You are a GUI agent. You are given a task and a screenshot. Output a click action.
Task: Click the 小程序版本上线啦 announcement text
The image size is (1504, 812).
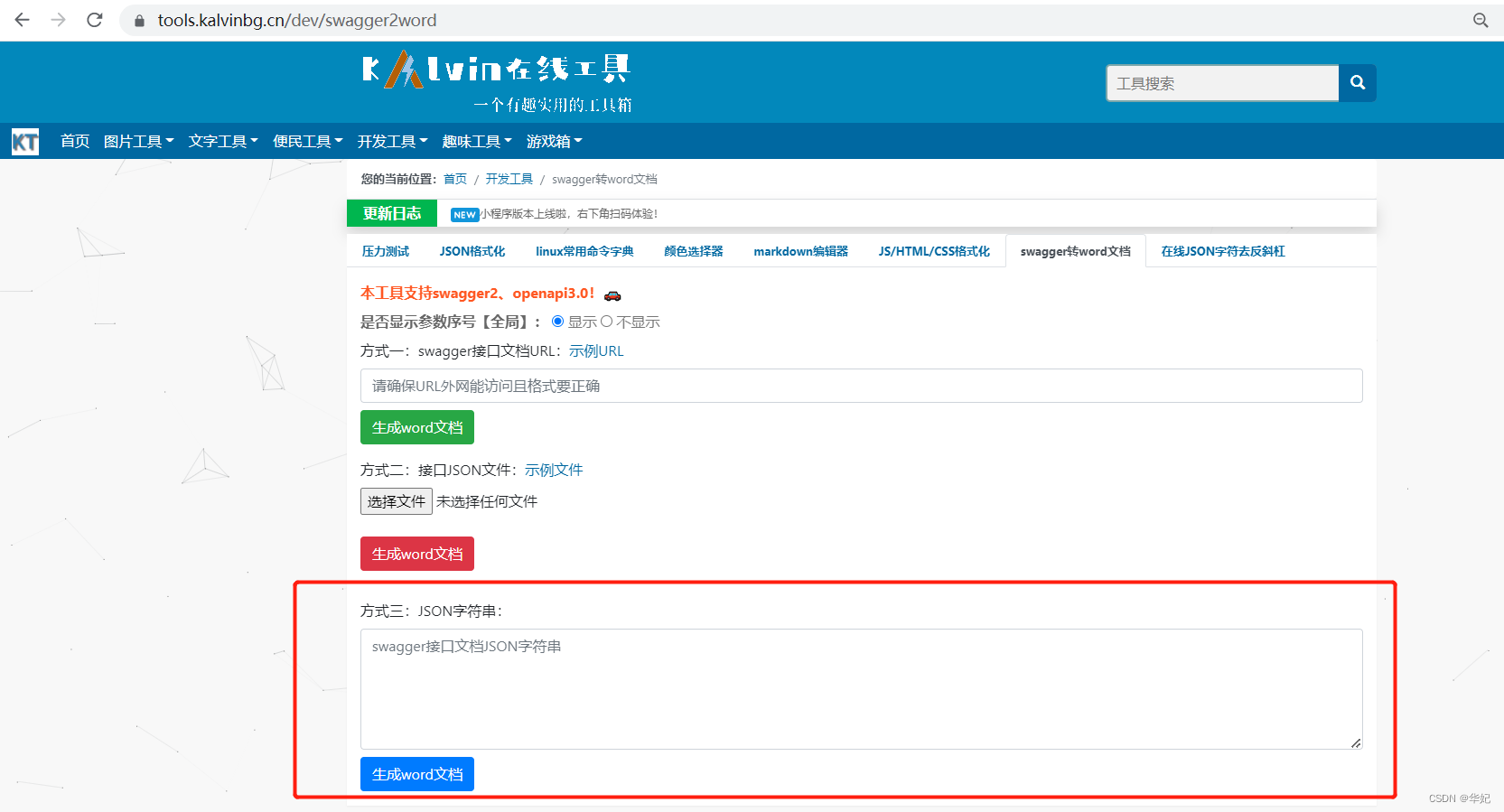(x=569, y=214)
